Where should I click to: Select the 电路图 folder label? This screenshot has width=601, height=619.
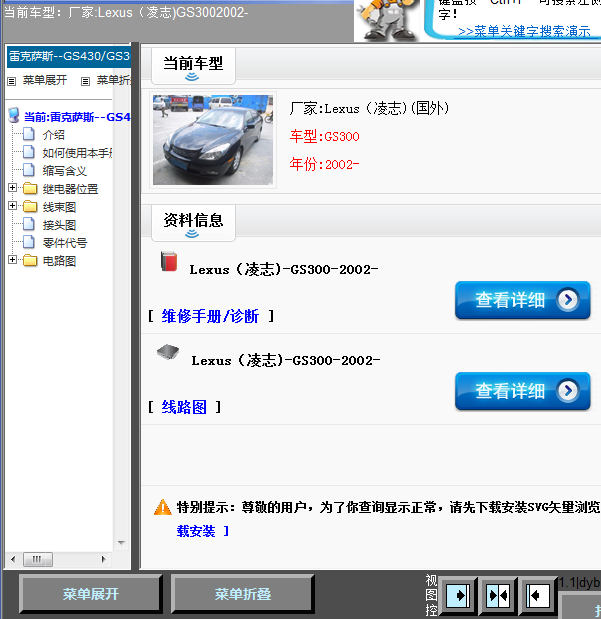(59, 261)
